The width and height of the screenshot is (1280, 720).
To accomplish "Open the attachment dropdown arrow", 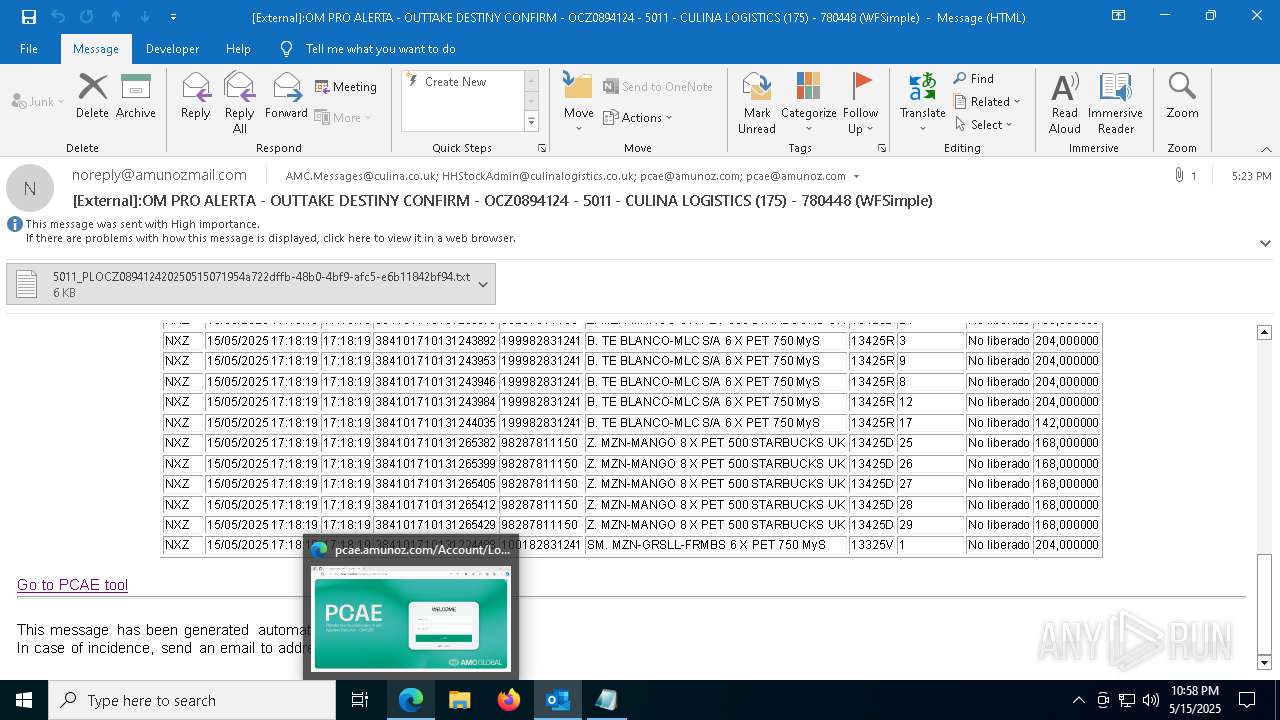I will point(483,285).
